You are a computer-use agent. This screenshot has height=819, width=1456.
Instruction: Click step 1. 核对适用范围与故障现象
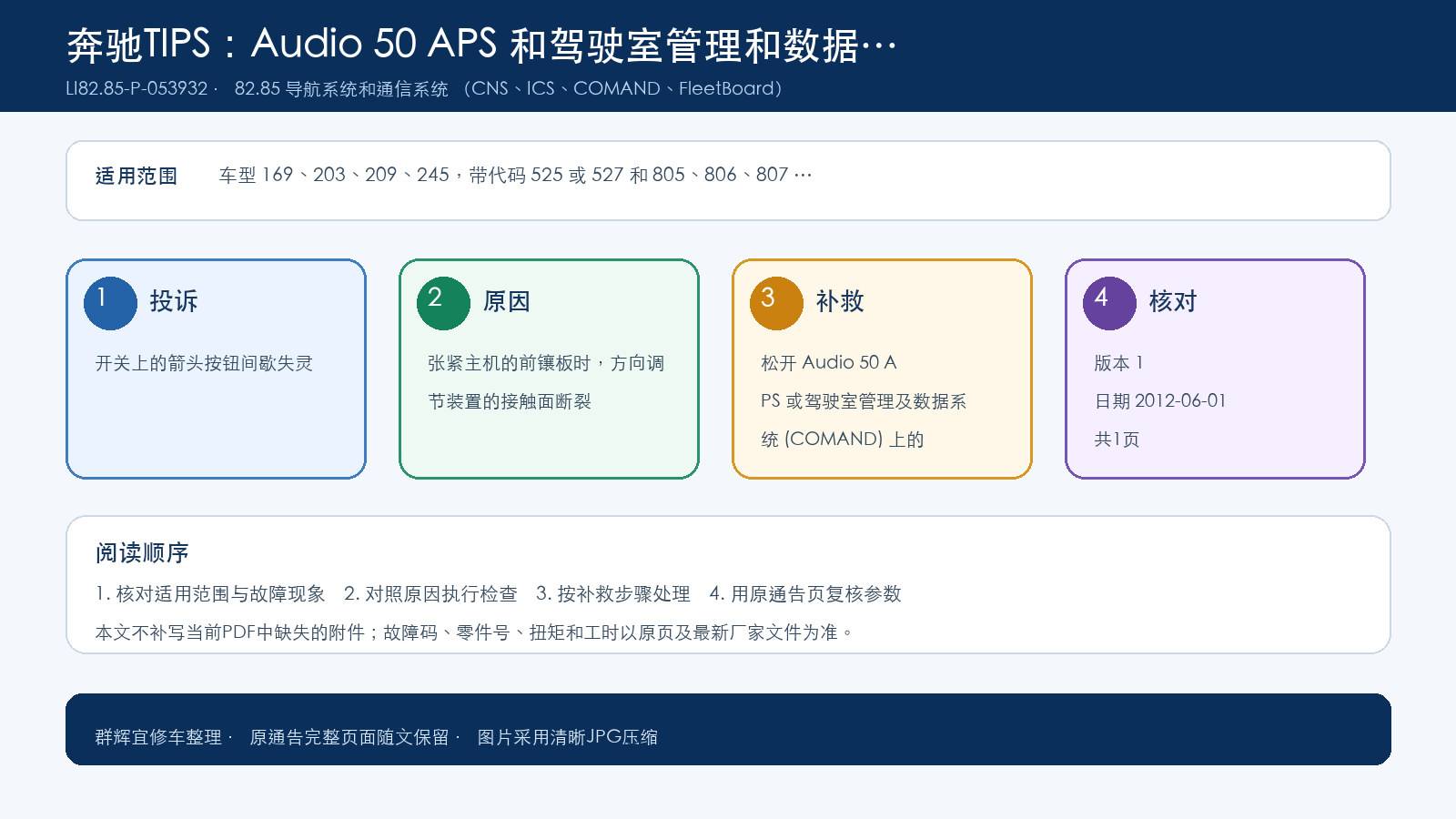(x=210, y=594)
